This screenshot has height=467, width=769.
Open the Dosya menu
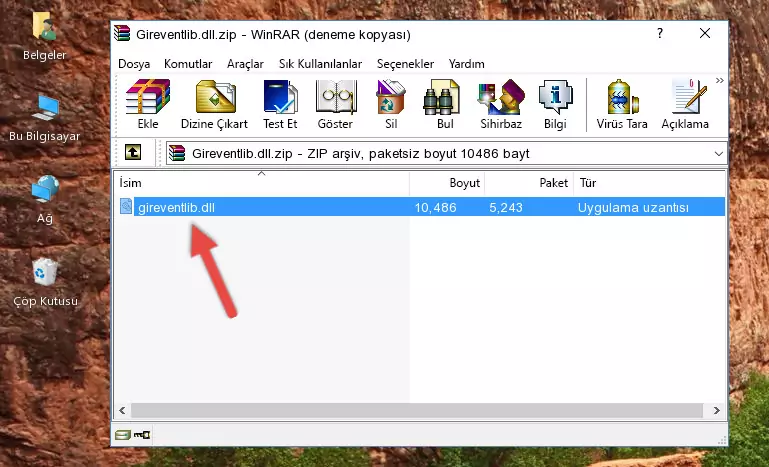click(x=134, y=64)
